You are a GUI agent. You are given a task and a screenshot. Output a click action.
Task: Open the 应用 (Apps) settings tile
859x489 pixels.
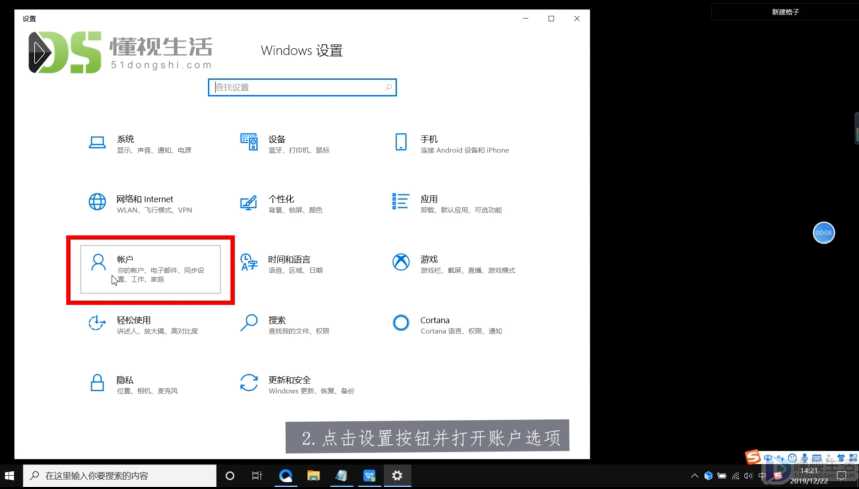click(x=446, y=204)
